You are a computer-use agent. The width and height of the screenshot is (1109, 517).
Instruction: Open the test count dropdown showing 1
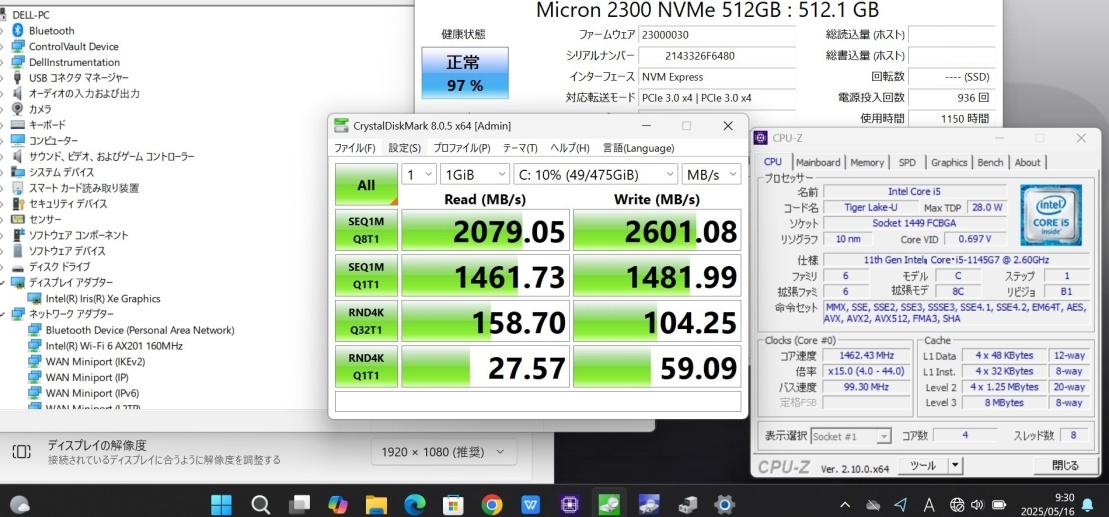419,174
